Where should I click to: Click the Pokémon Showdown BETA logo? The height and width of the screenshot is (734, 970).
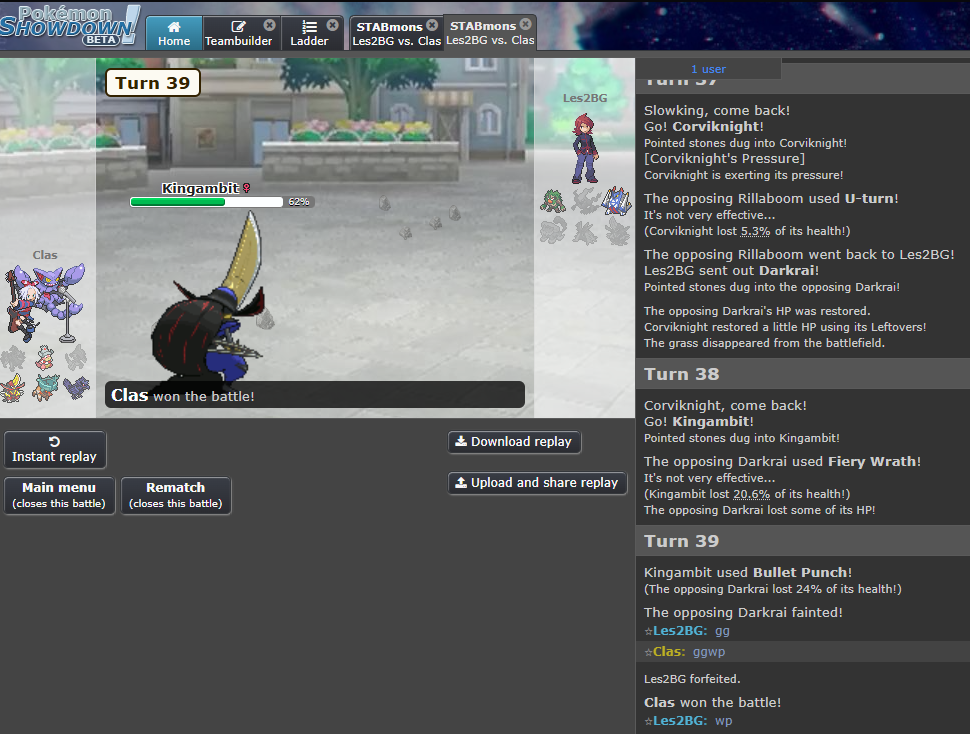pos(70,25)
